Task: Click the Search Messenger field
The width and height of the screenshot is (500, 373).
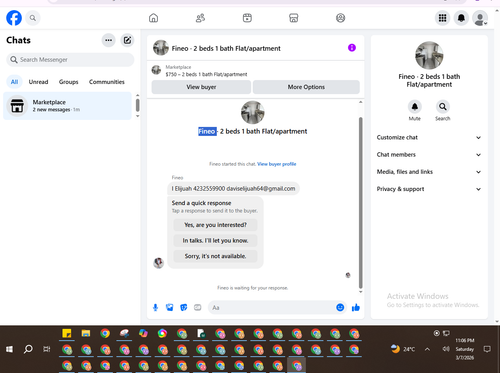Action: [x=70, y=60]
